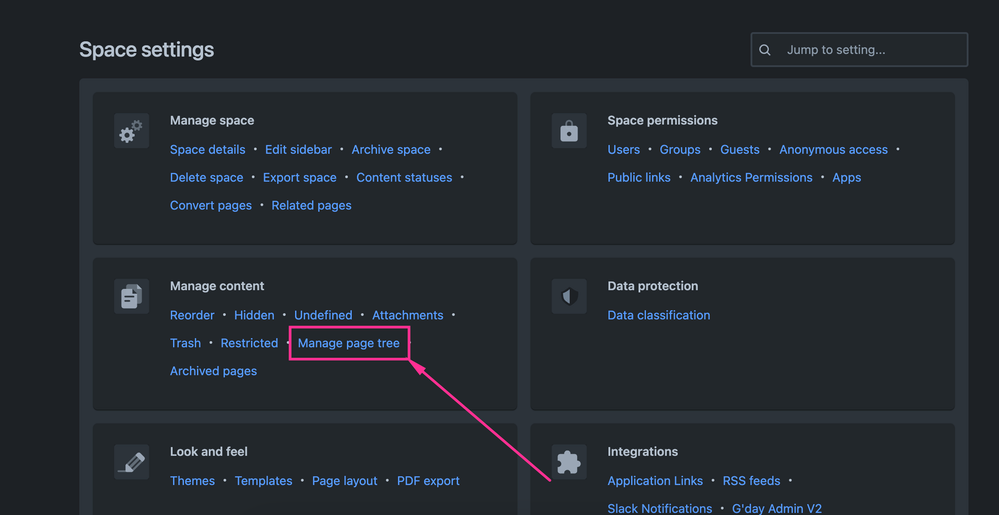Click the Manage content documents icon
The image size is (999, 515).
tap(131, 296)
